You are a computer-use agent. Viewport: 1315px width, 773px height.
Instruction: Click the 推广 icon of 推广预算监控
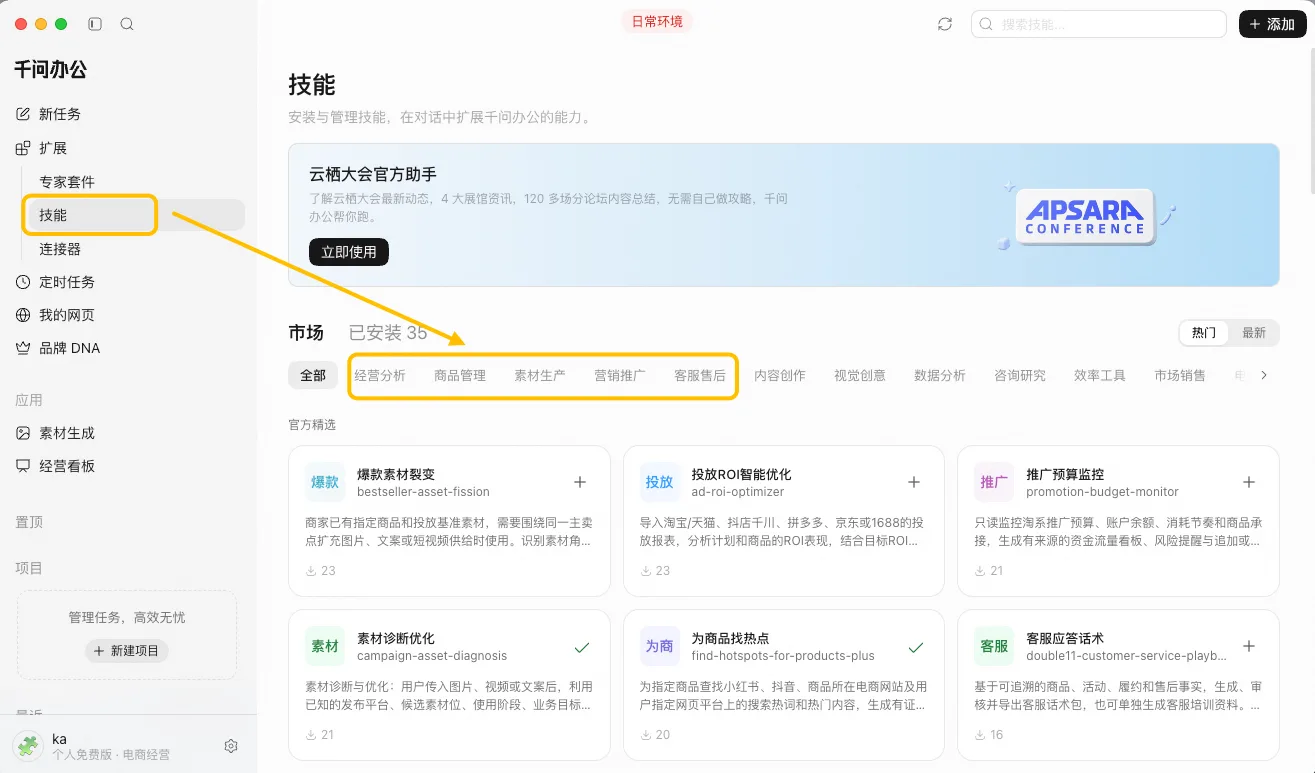pyautogui.click(x=994, y=482)
